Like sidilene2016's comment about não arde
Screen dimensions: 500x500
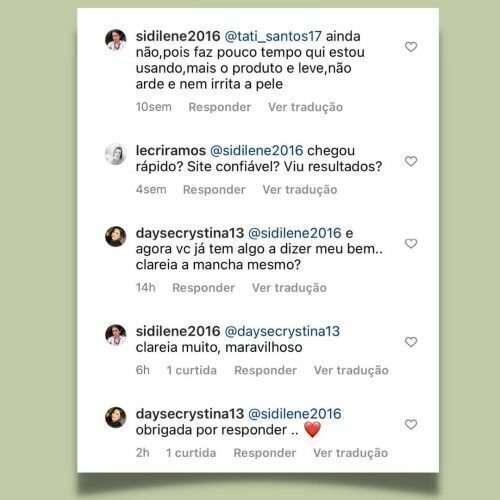tap(411, 47)
